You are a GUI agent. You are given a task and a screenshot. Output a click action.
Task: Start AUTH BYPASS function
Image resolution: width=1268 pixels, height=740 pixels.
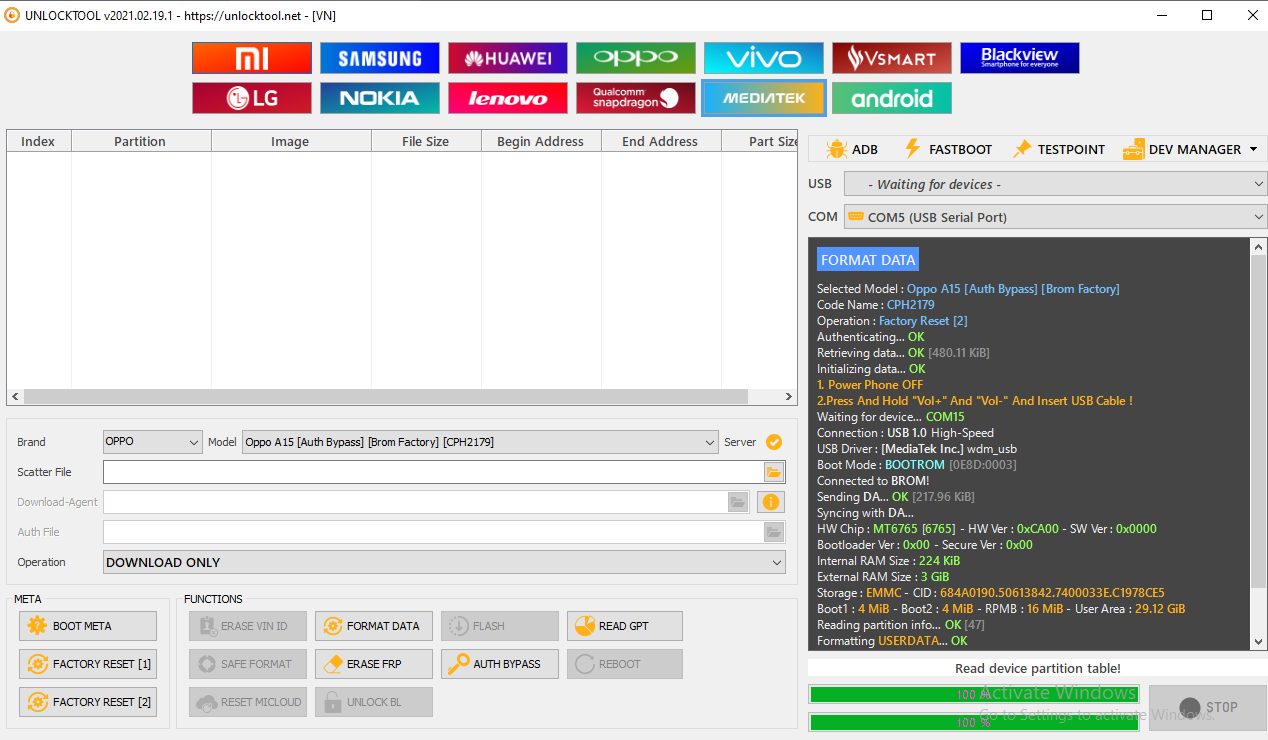pos(500,664)
